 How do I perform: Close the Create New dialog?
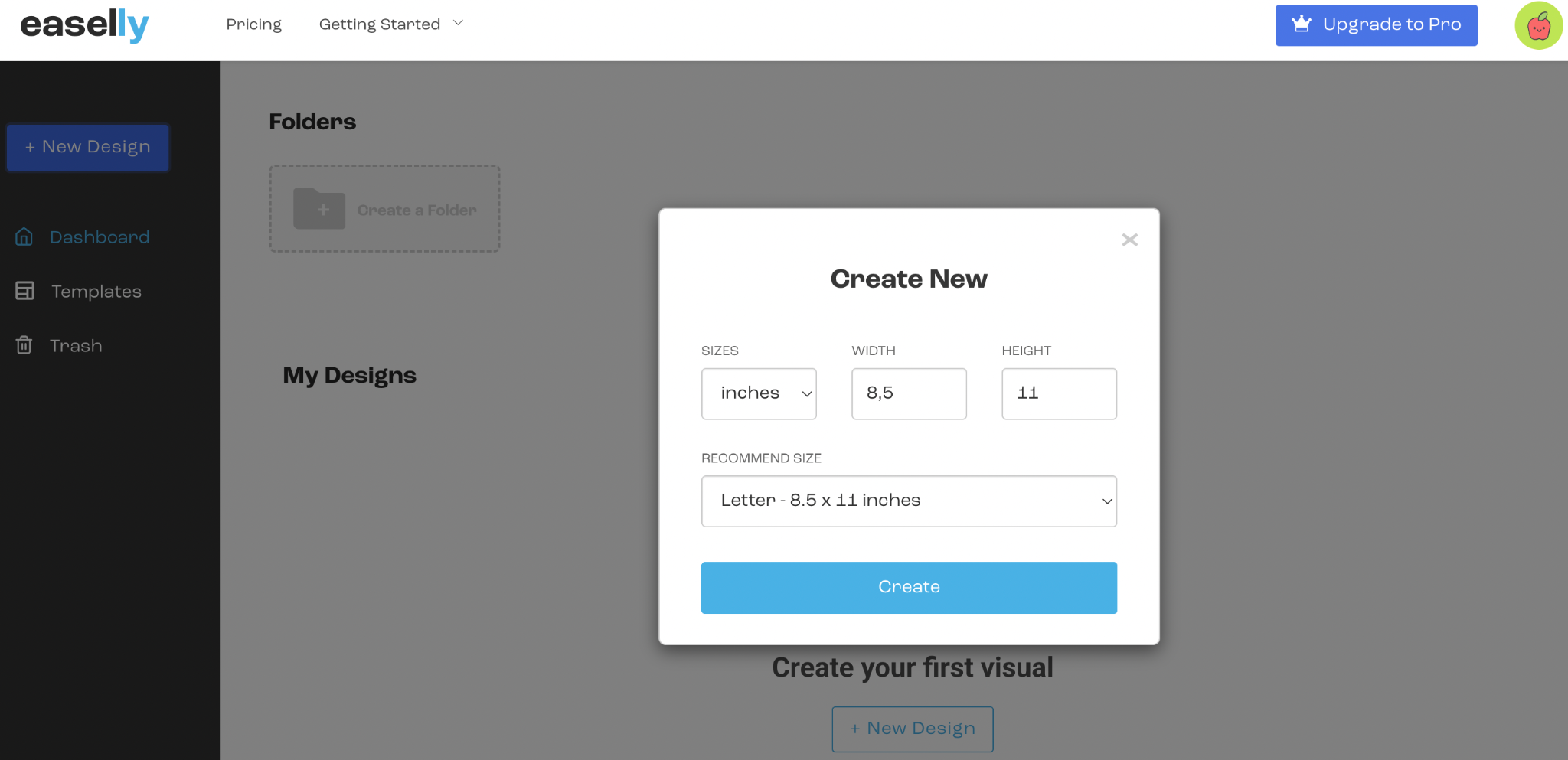(1129, 240)
